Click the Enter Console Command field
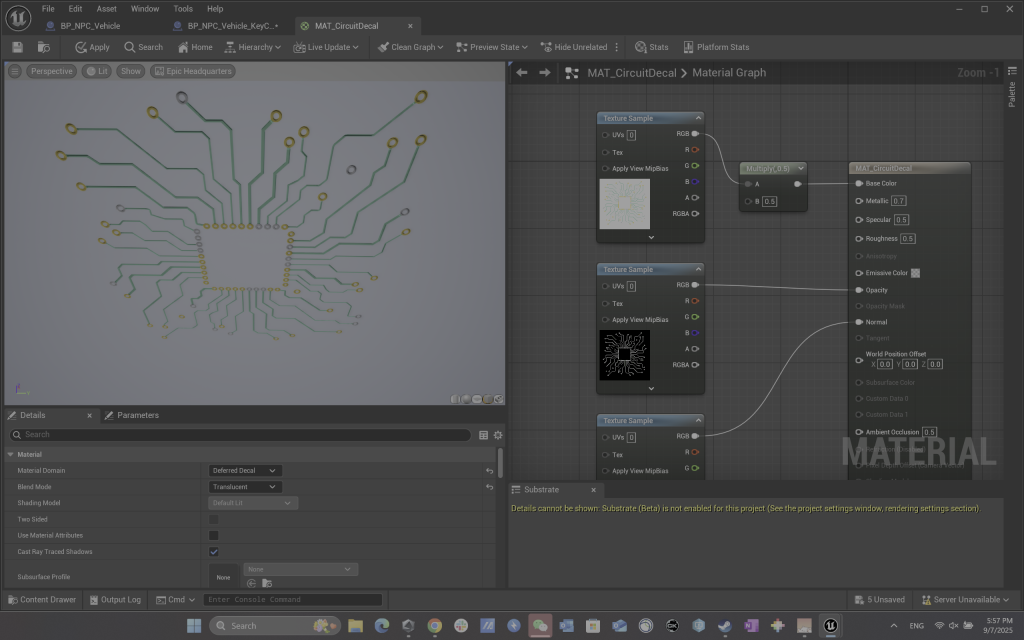The image size is (1024, 640). tap(292, 600)
